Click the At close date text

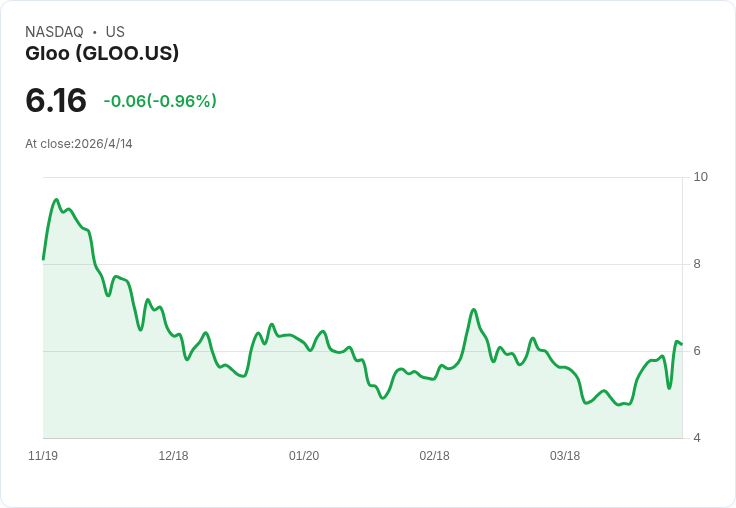coord(79,144)
